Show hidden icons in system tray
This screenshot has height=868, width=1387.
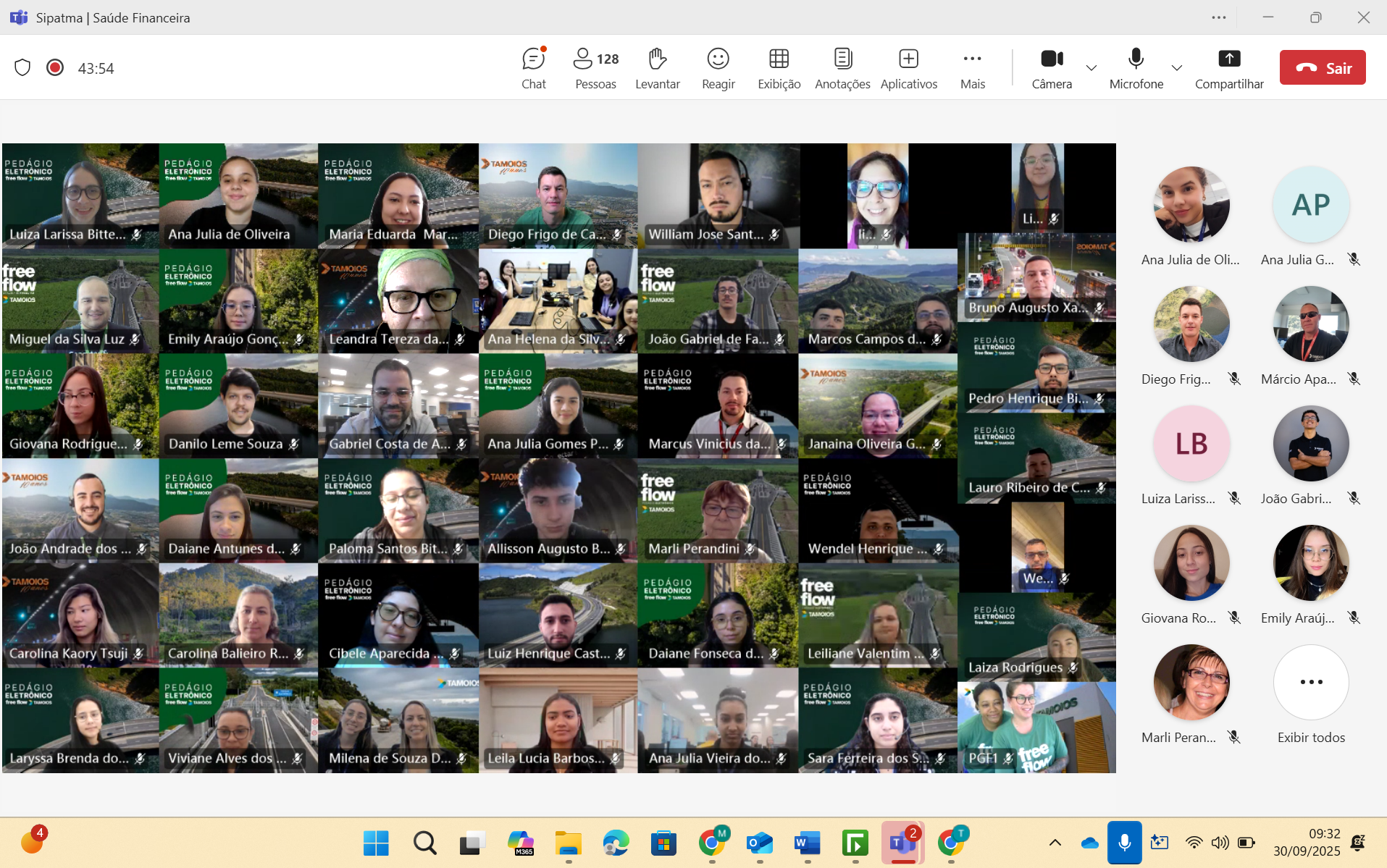(1055, 843)
